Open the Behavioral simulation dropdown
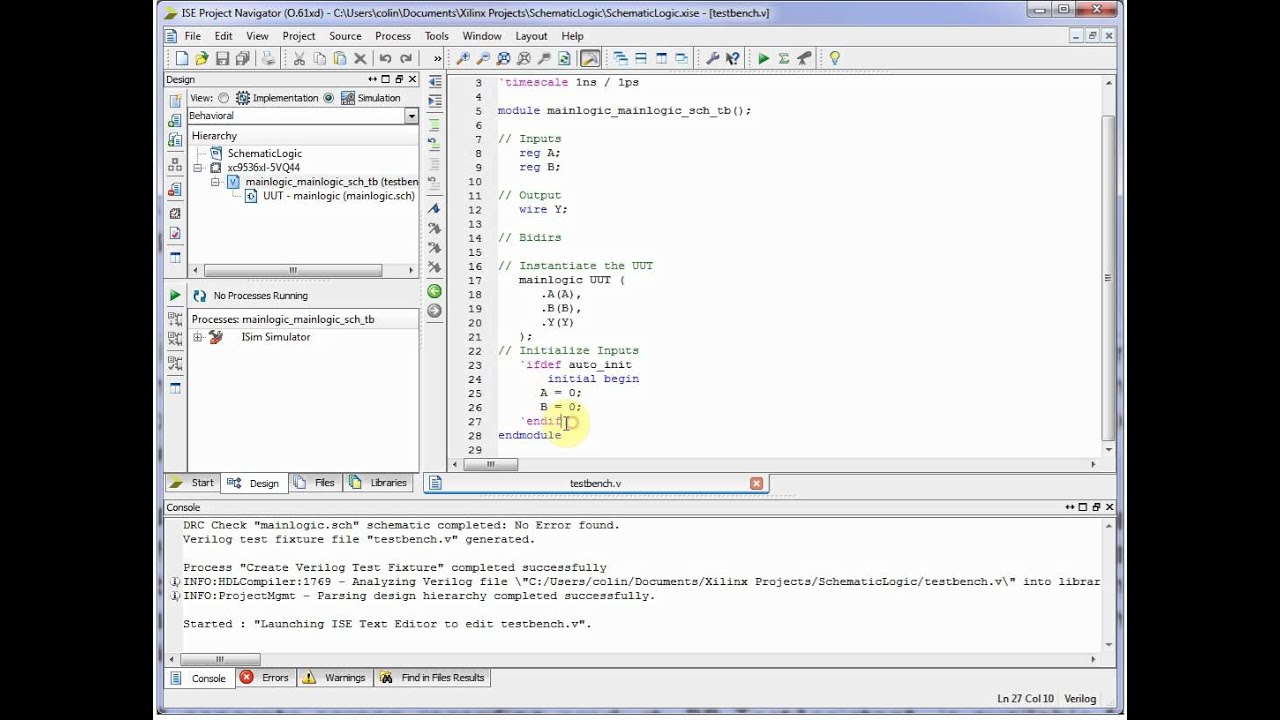 click(x=411, y=116)
